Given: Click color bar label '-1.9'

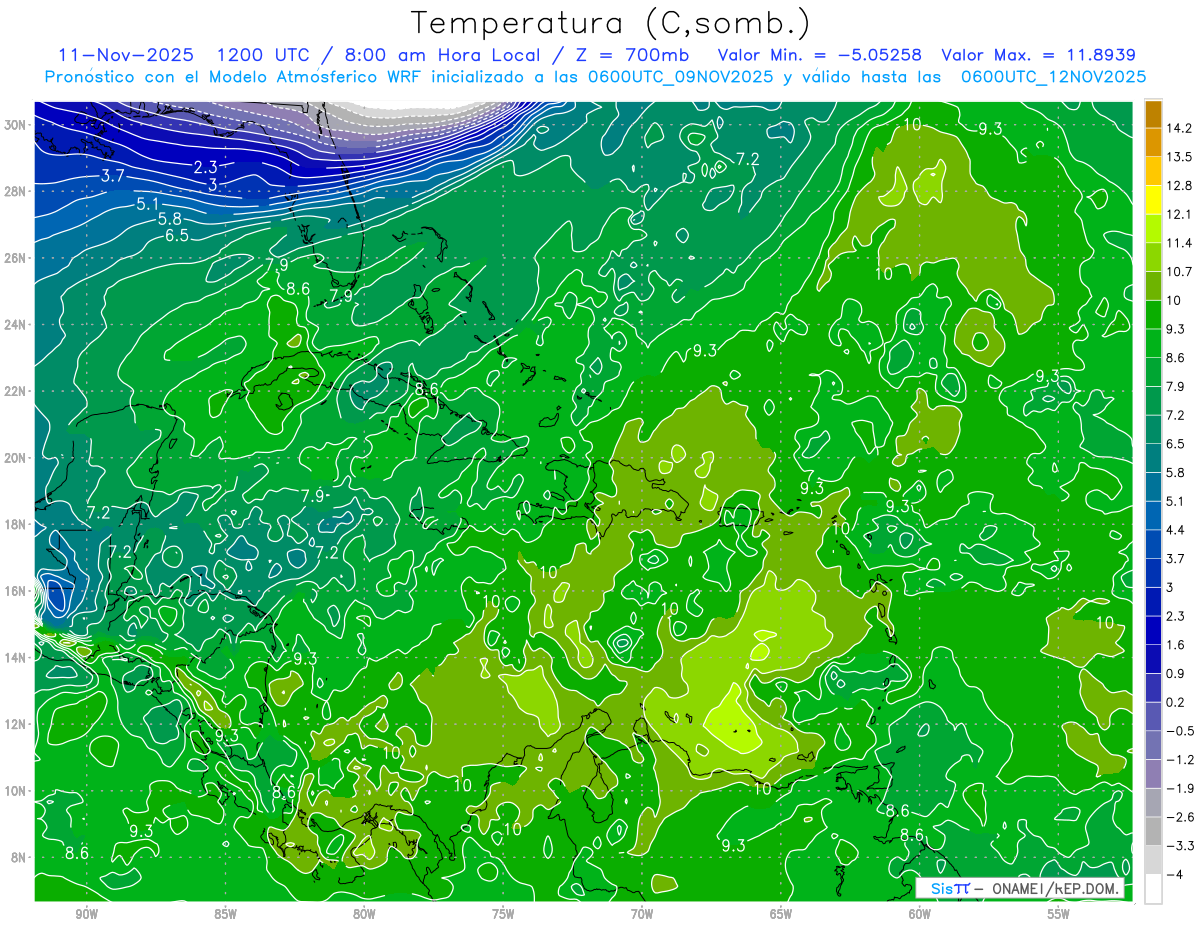Looking at the screenshot, I should point(1180,788).
